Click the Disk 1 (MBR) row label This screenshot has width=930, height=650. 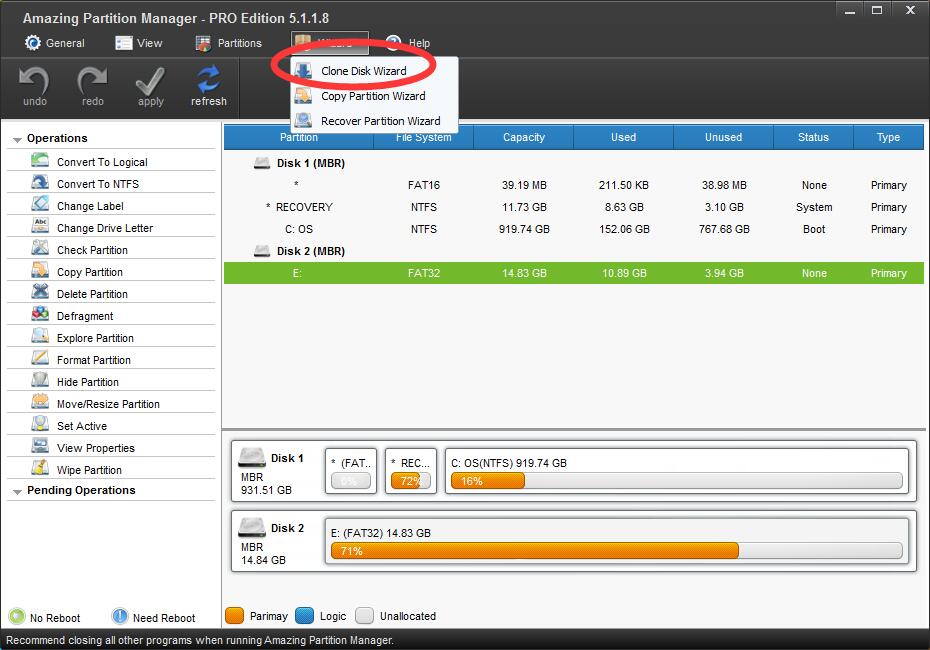(x=311, y=163)
